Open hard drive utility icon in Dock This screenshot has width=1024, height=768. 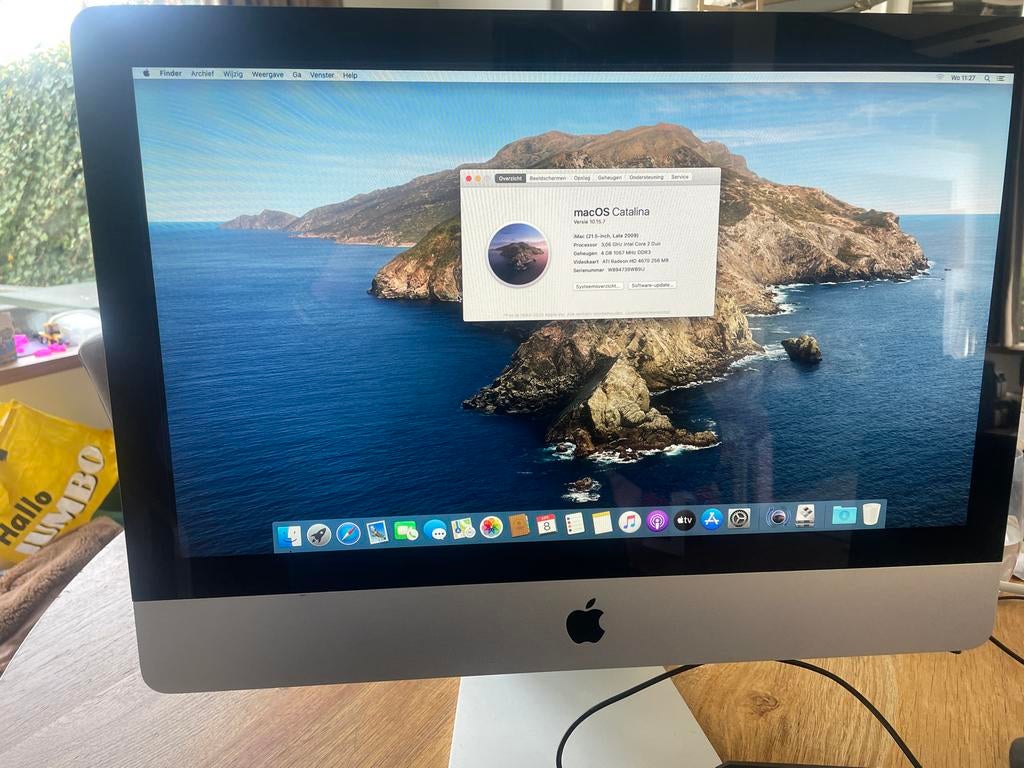[805, 516]
